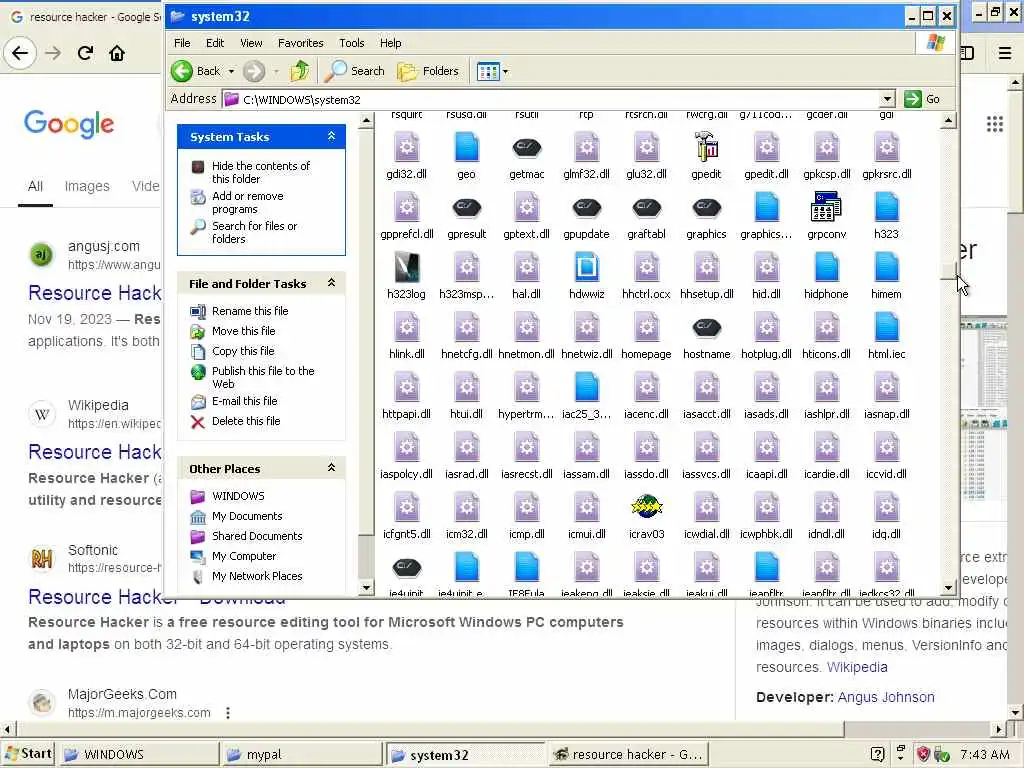The height and width of the screenshot is (768, 1024).
Task: Select the hidphone file icon
Action: click(826, 267)
